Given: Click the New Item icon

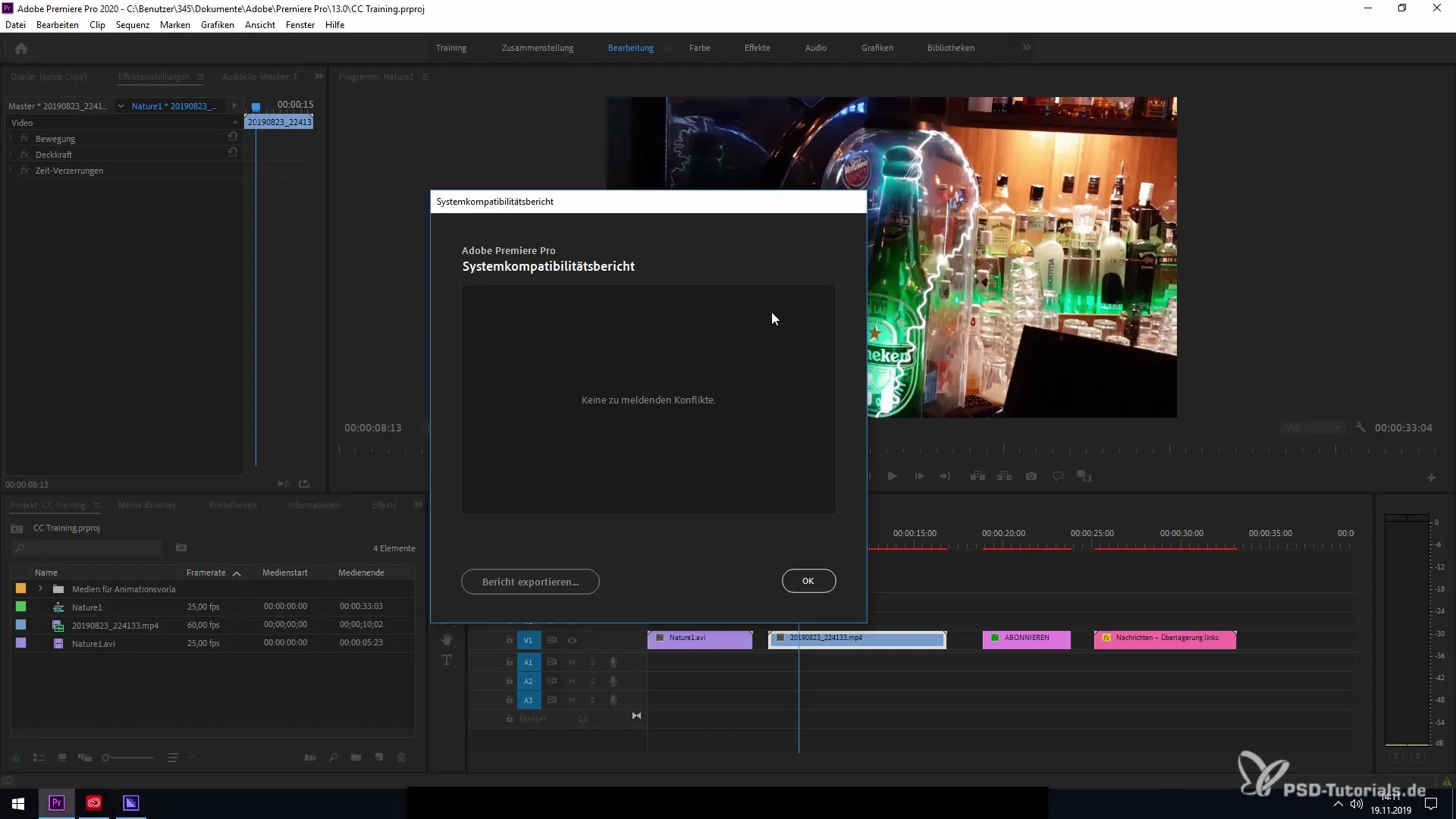Looking at the screenshot, I should tap(379, 758).
